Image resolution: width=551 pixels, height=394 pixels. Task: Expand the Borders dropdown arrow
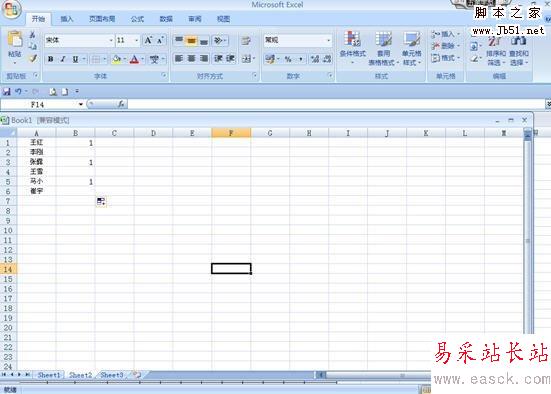105,59
